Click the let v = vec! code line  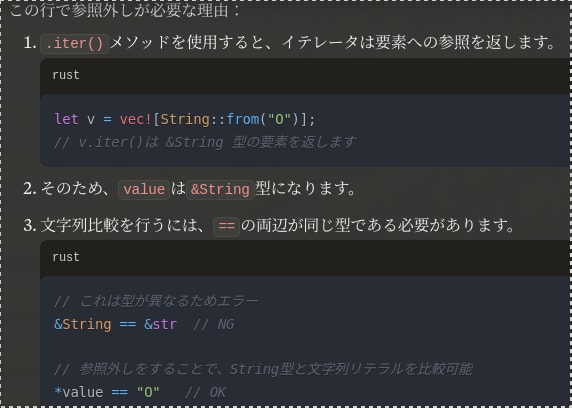pos(185,119)
